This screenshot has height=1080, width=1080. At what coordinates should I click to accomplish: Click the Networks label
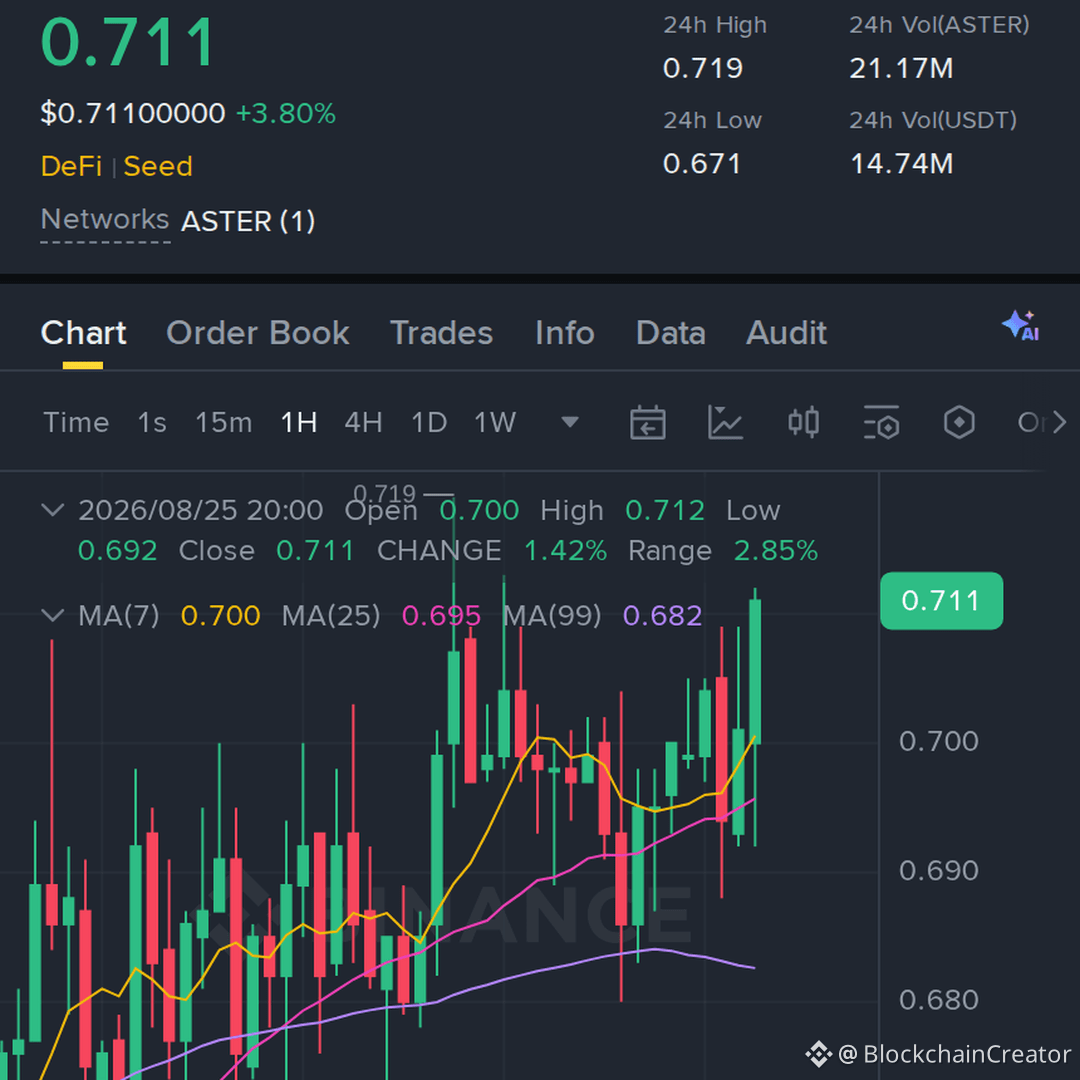tap(105, 220)
